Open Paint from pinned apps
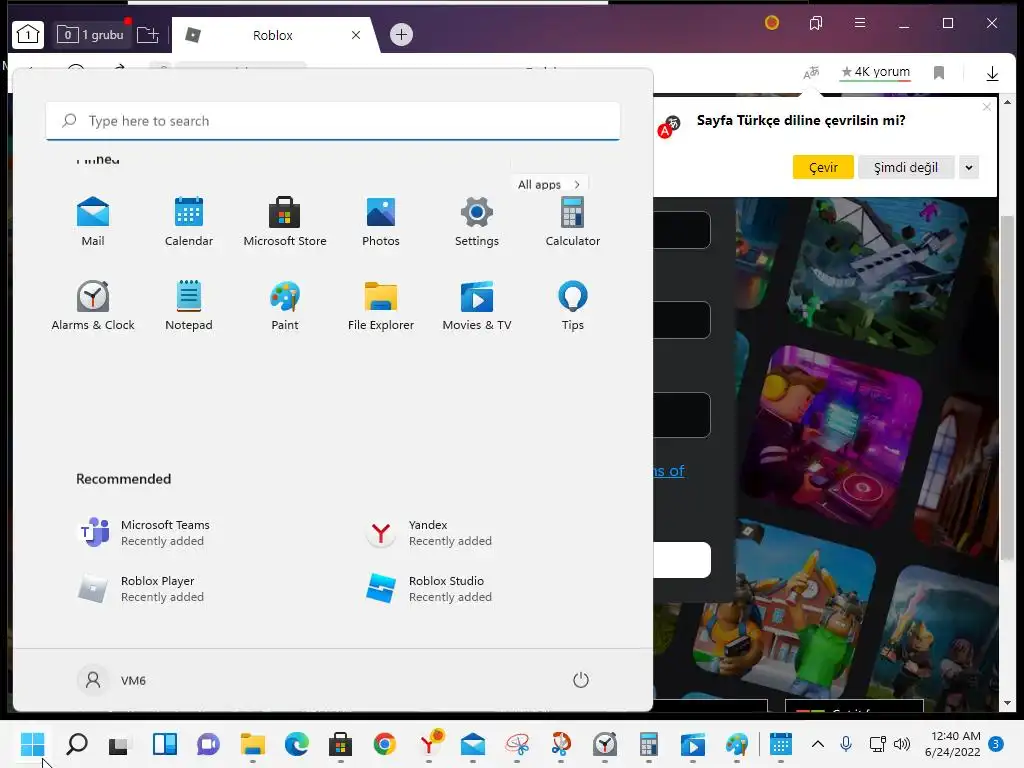This screenshot has width=1024, height=768. 285,306
